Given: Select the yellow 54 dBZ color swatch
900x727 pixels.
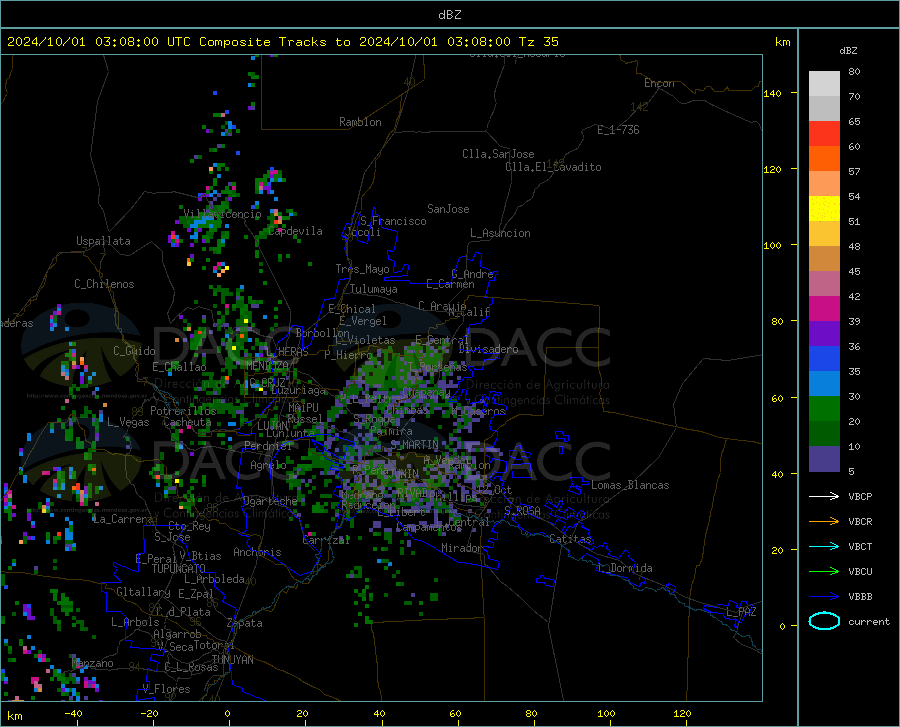Looking at the screenshot, I should 824,209.
